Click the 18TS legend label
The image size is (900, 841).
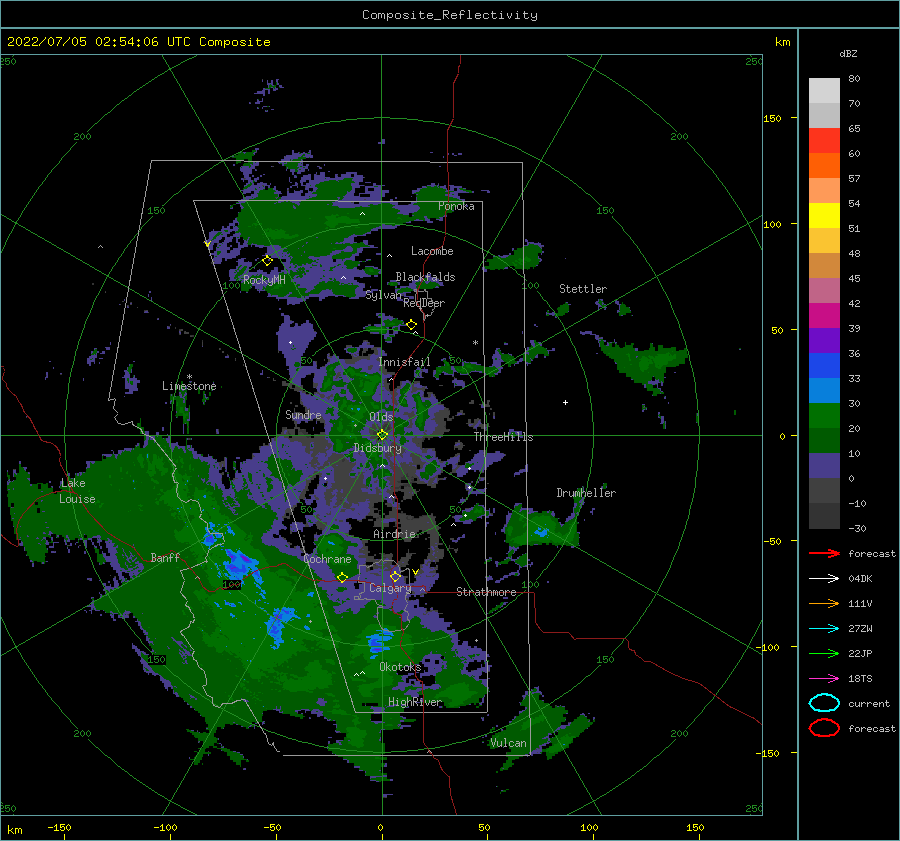click(860, 679)
